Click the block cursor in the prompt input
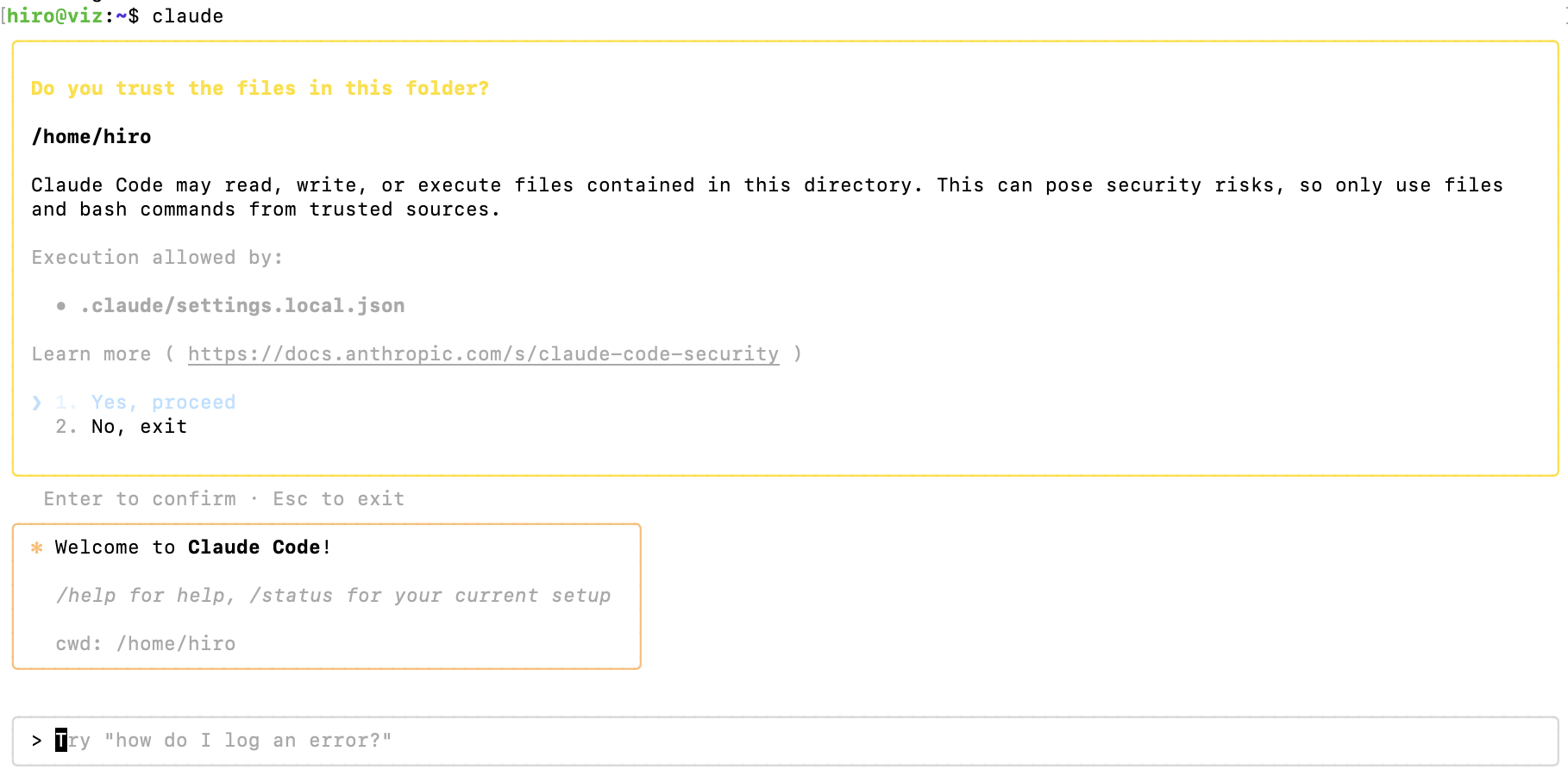 [61, 741]
